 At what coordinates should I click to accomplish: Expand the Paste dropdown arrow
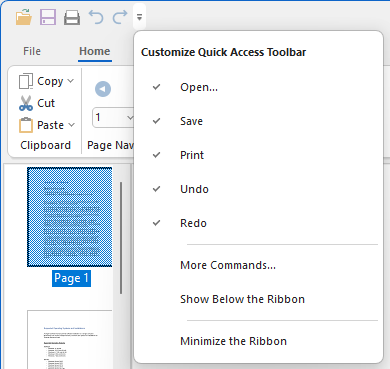tap(71, 125)
